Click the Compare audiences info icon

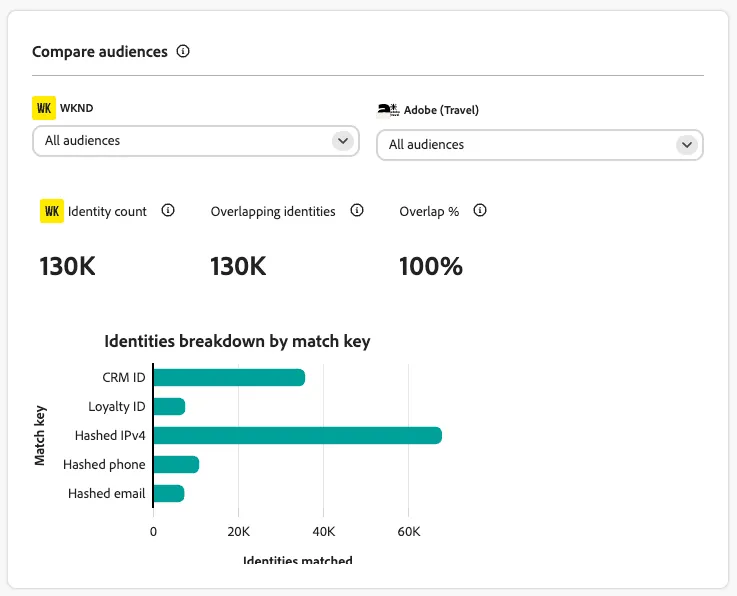coord(183,51)
